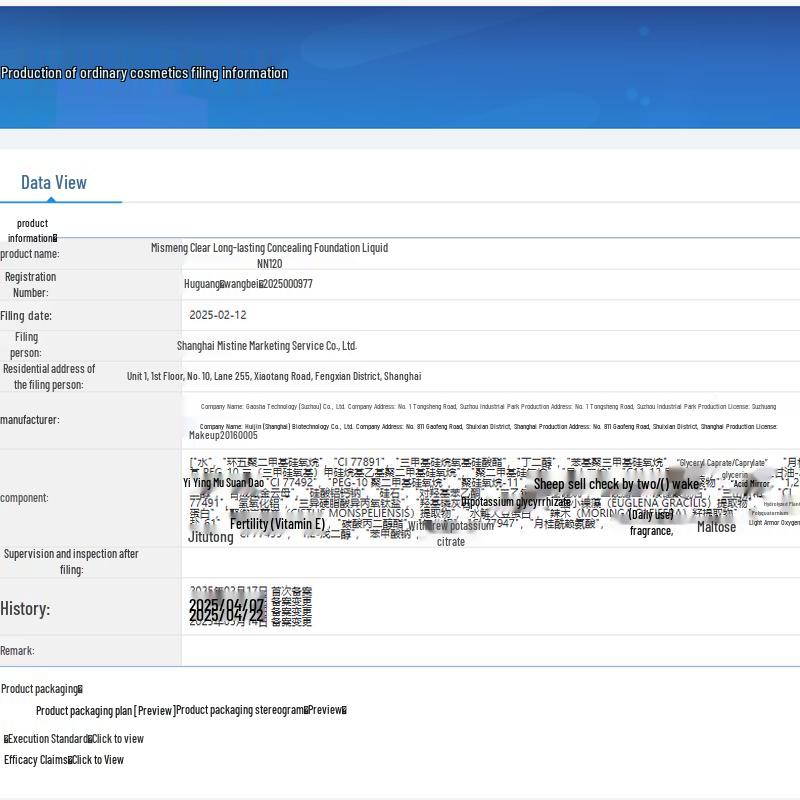Click 'Residential address of the filing person:' label

[x=49, y=377]
